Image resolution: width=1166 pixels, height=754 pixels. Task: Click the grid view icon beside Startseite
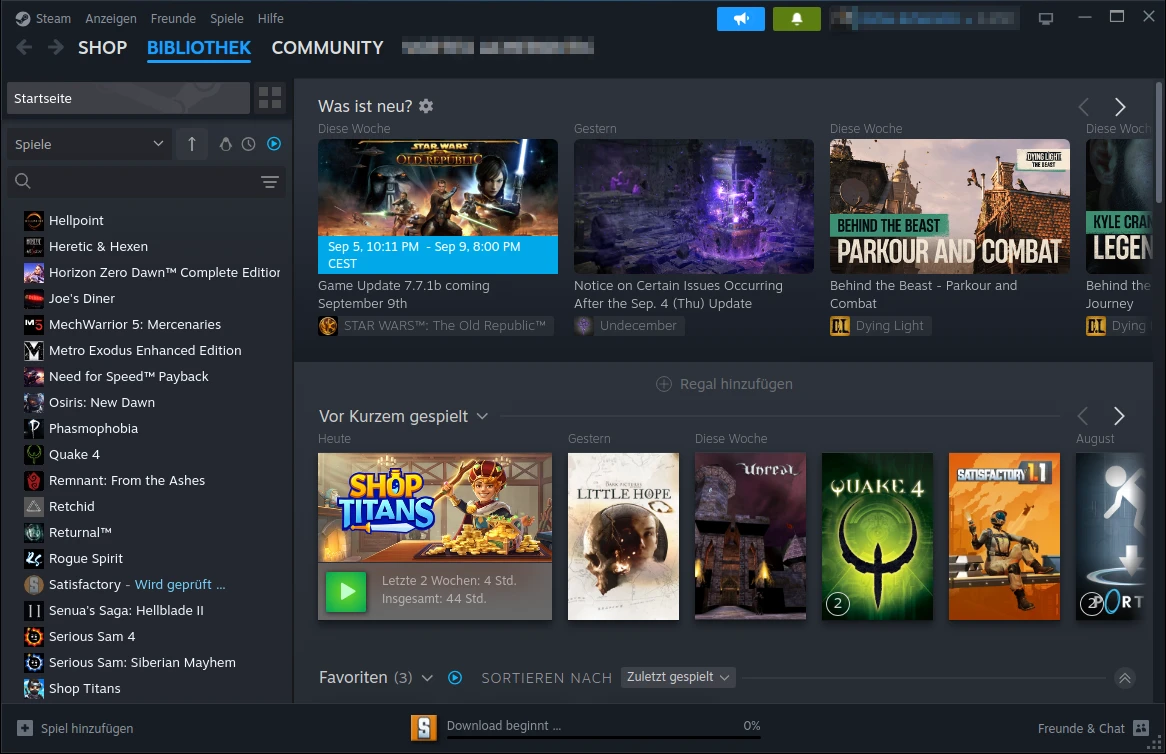(268, 98)
